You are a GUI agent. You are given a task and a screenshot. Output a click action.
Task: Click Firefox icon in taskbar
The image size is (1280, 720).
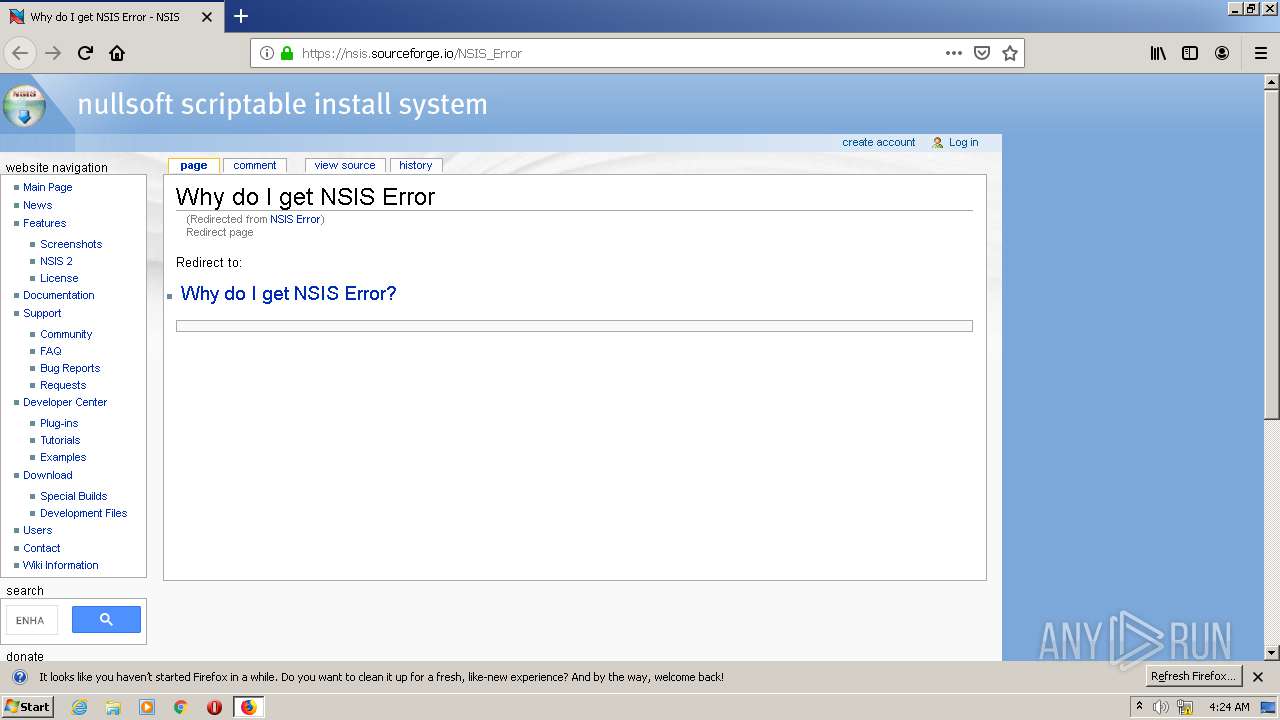pos(248,707)
